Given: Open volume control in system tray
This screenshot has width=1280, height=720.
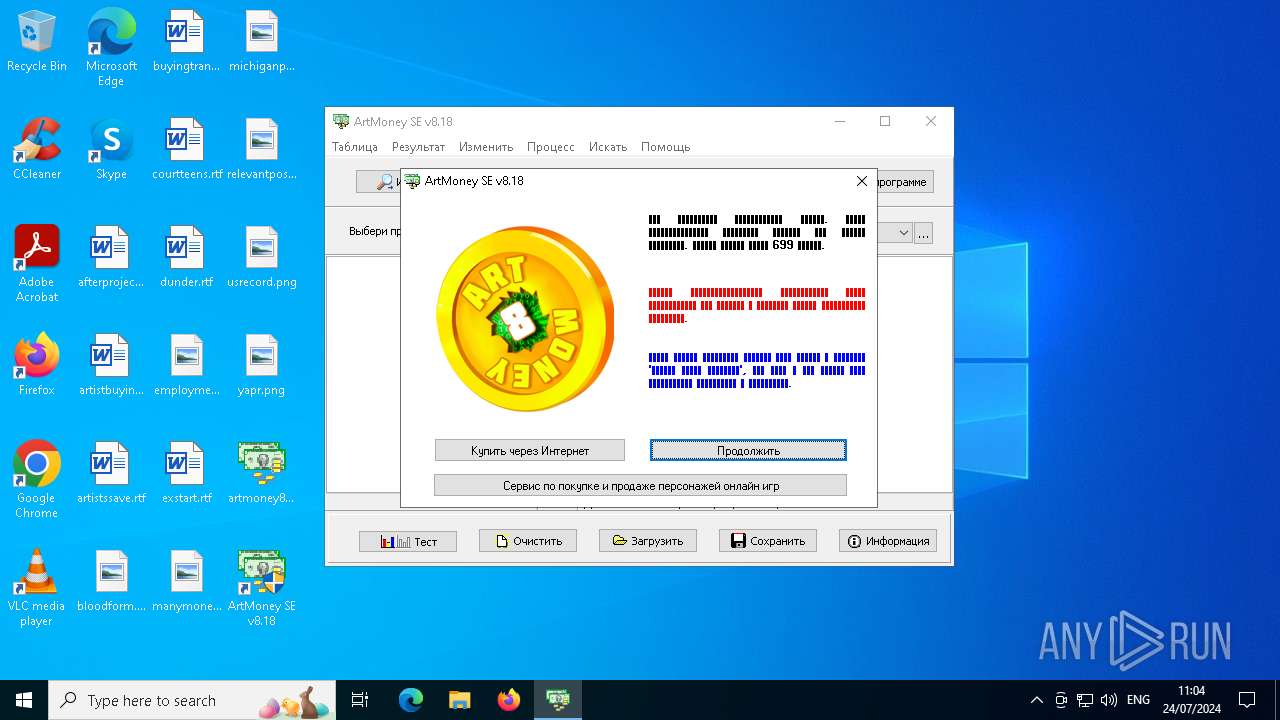Looking at the screenshot, I should click(1108, 700).
